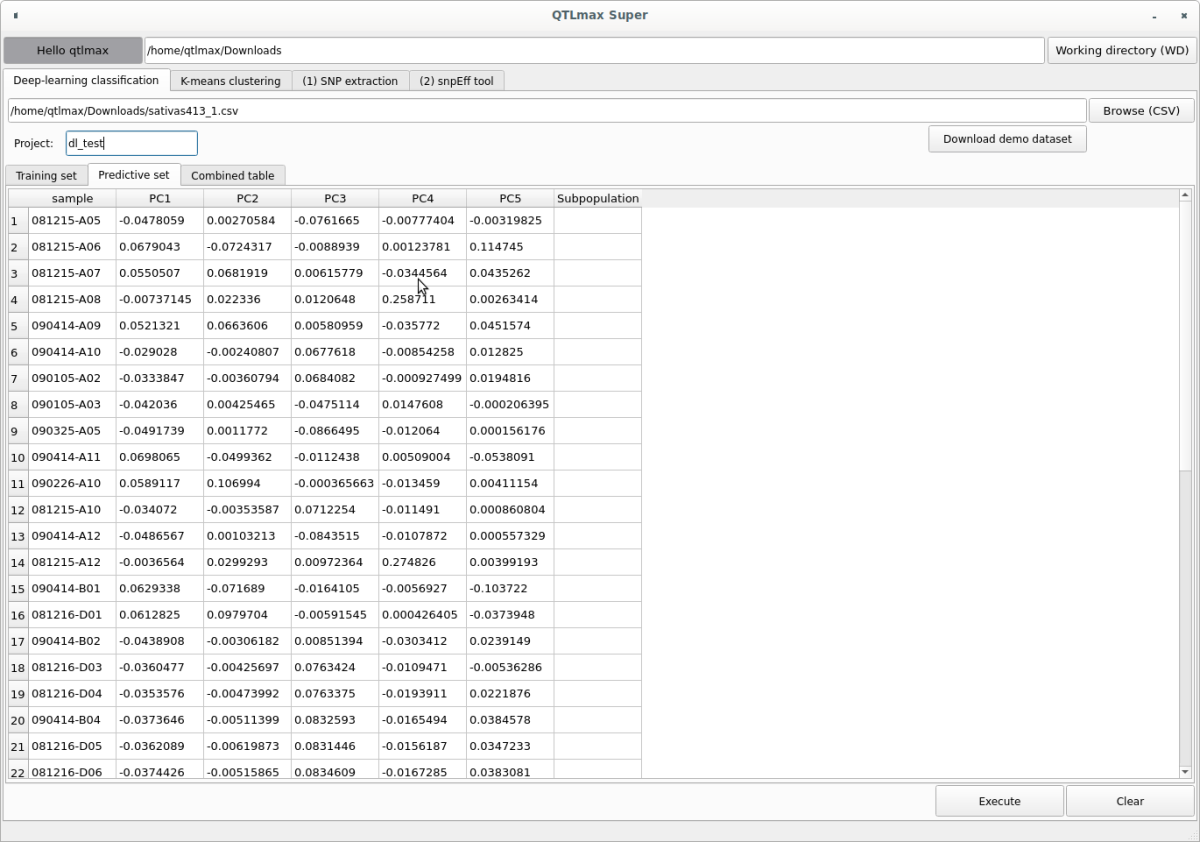Select the Deep-learning classification tab

pos(86,80)
